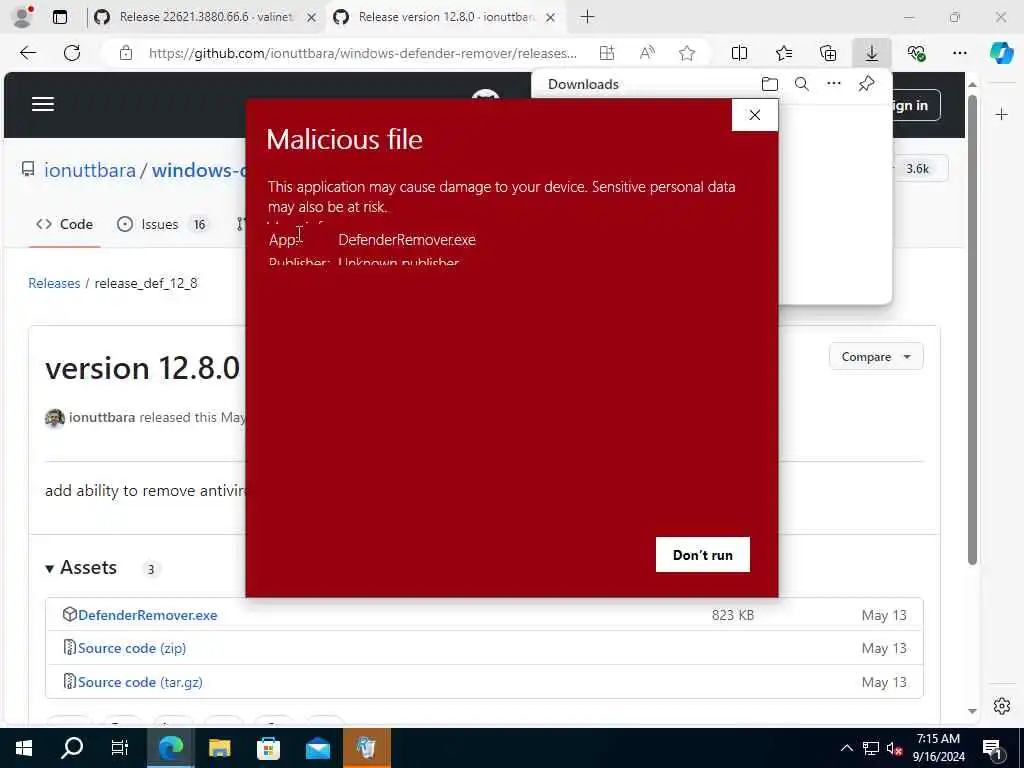Open GitHub hamburger navigation menu
This screenshot has height=768, width=1024.
43,104
